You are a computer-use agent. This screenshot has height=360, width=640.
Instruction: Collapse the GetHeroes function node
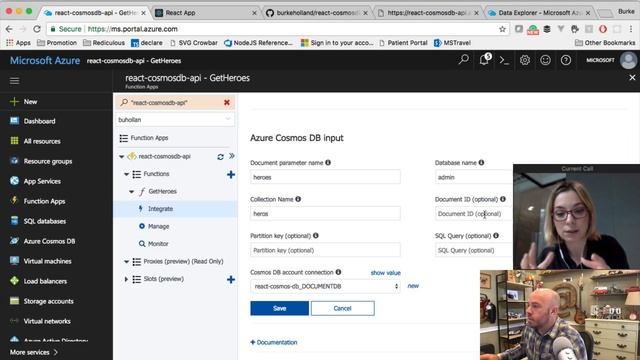pos(131,191)
